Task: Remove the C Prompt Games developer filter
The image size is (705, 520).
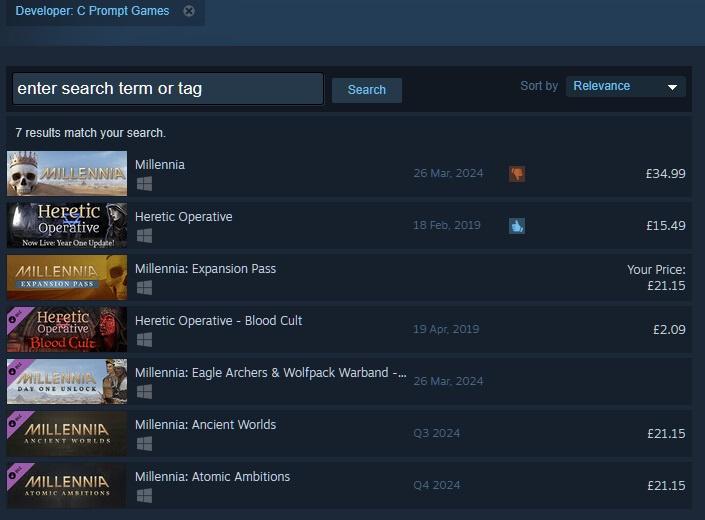Action: click(x=189, y=11)
